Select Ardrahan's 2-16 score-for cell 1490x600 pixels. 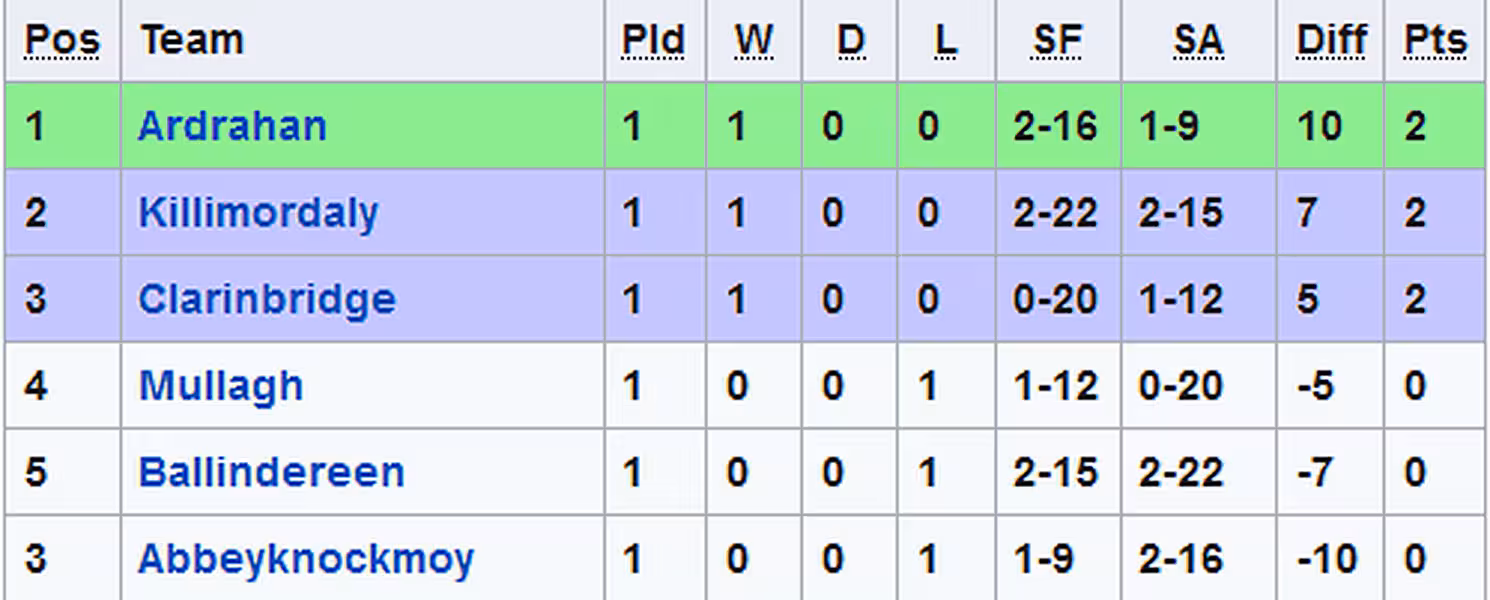point(1058,126)
